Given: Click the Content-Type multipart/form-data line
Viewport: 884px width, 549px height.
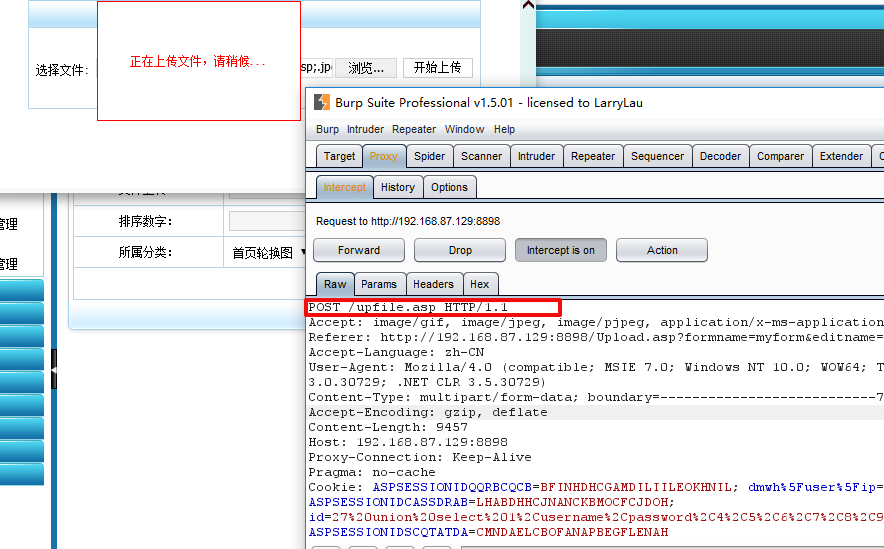Looking at the screenshot, I should (595, 397).
